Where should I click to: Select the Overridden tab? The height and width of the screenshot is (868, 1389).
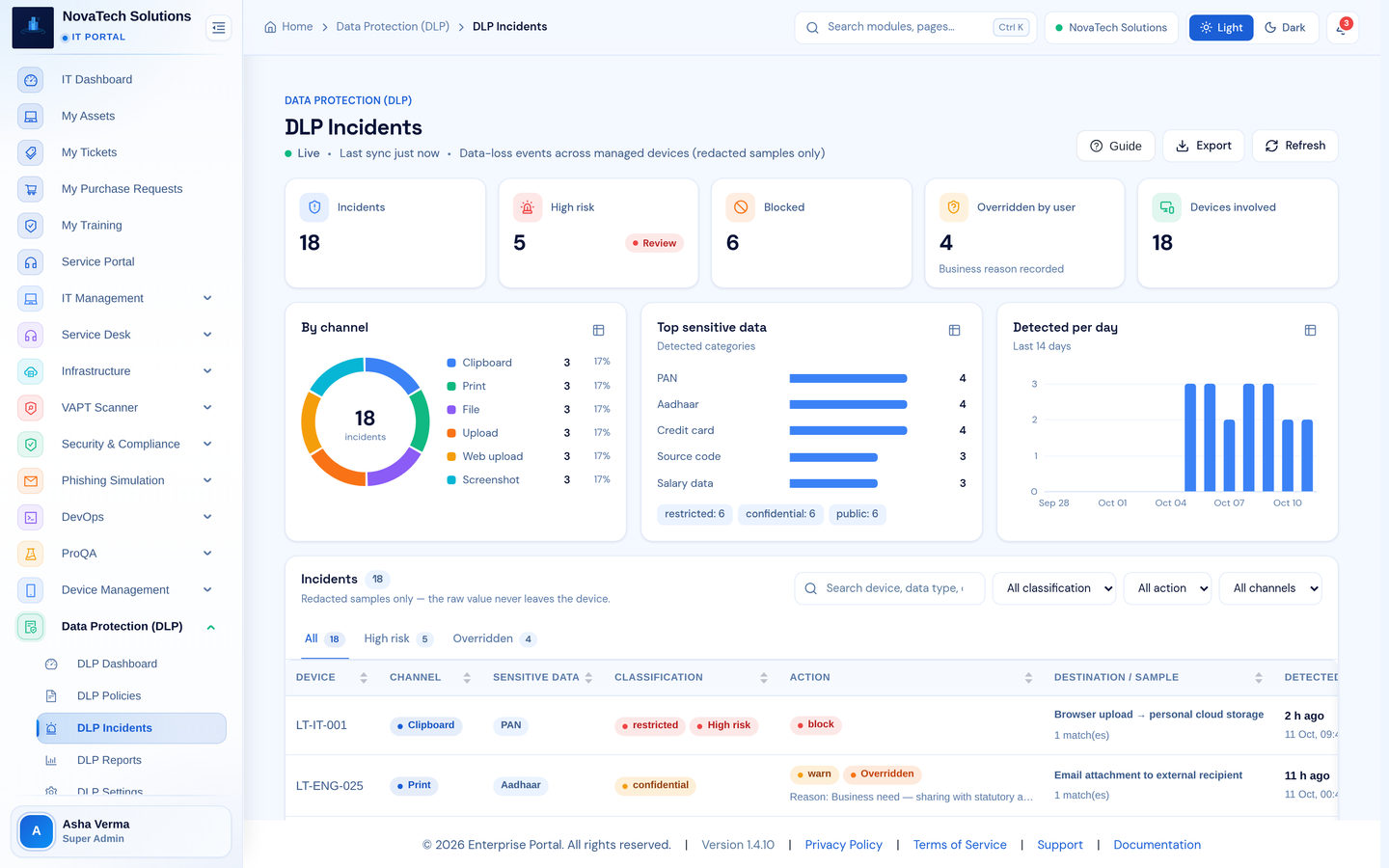pyautogui.click(x=494, y=639)
